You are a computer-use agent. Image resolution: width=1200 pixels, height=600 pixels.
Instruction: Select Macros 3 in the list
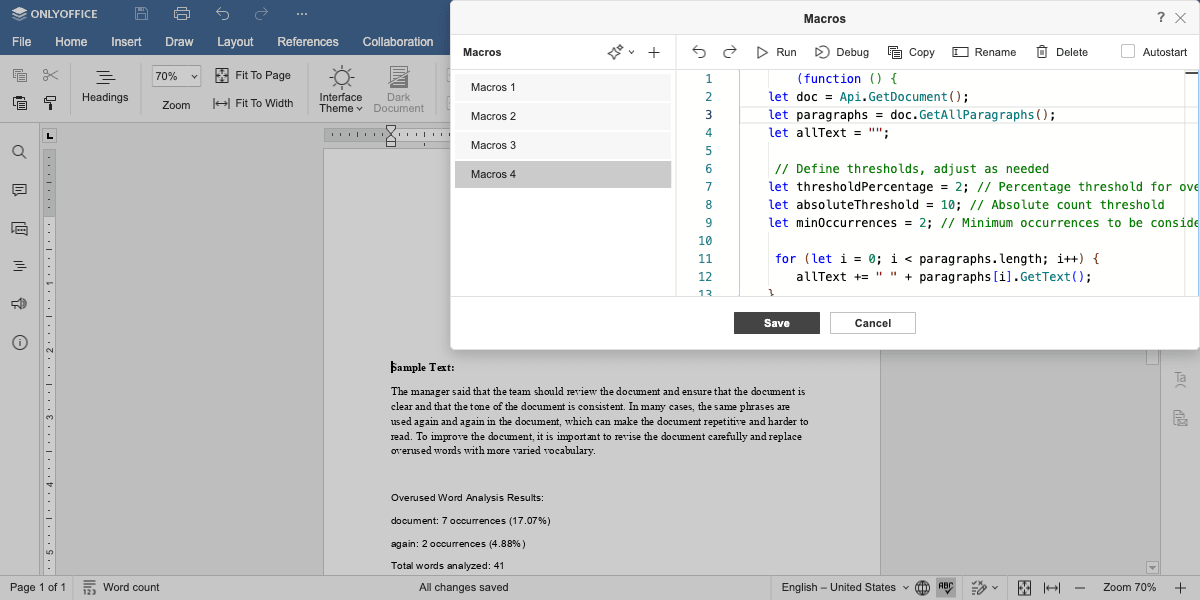[x=563, y=145]
